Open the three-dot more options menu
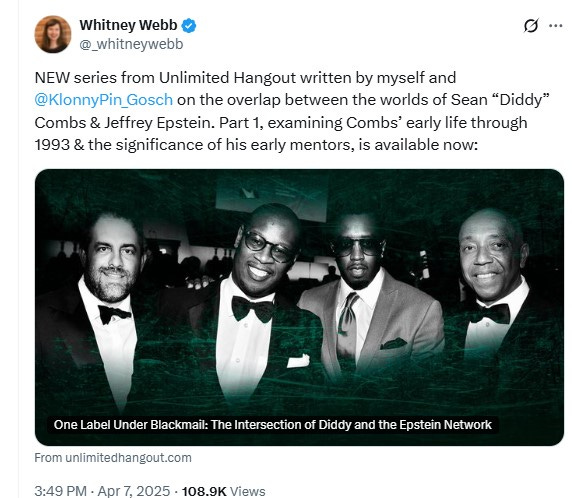Image resolution: width=572 pixels, height=498 pixels. point(556,26)
